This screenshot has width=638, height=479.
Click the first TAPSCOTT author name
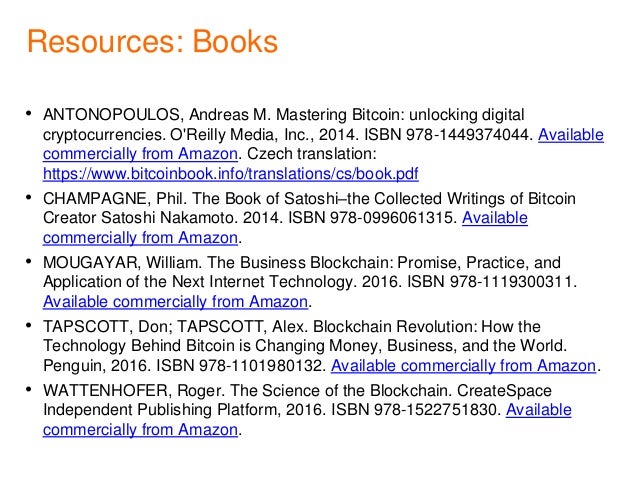[88, 327]
